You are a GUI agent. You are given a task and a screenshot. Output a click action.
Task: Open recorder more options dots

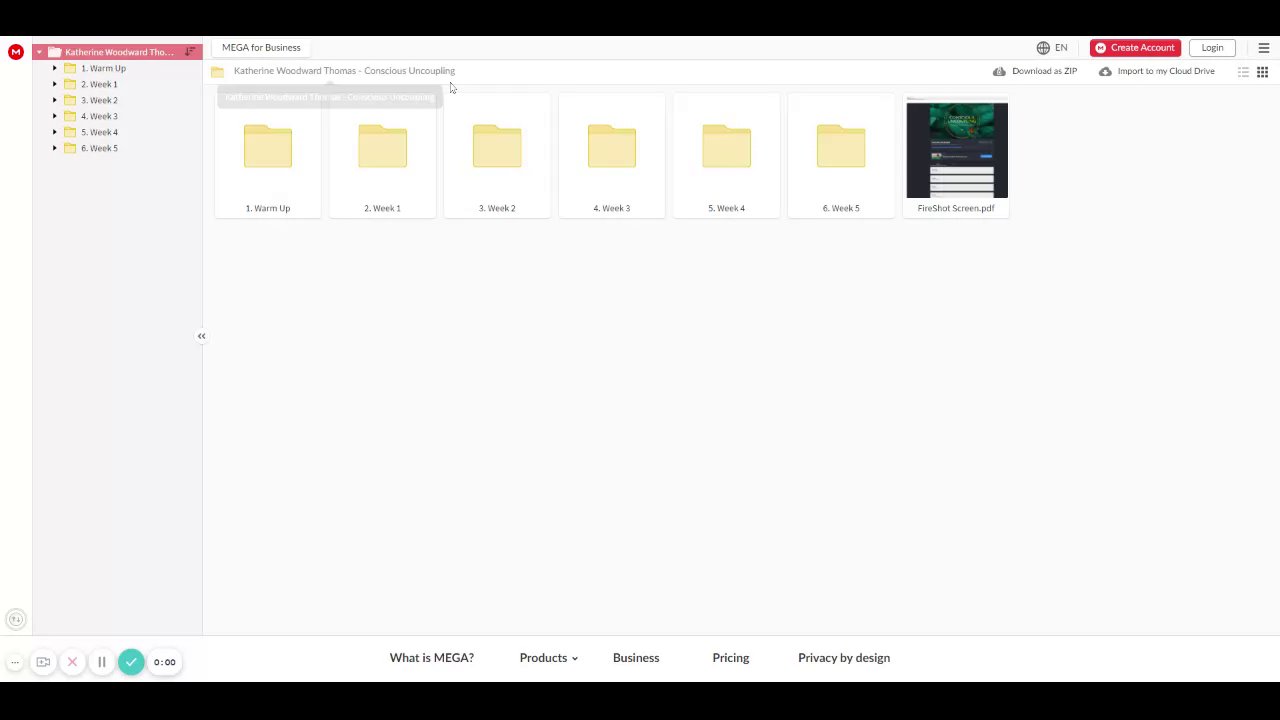(15, 662)
